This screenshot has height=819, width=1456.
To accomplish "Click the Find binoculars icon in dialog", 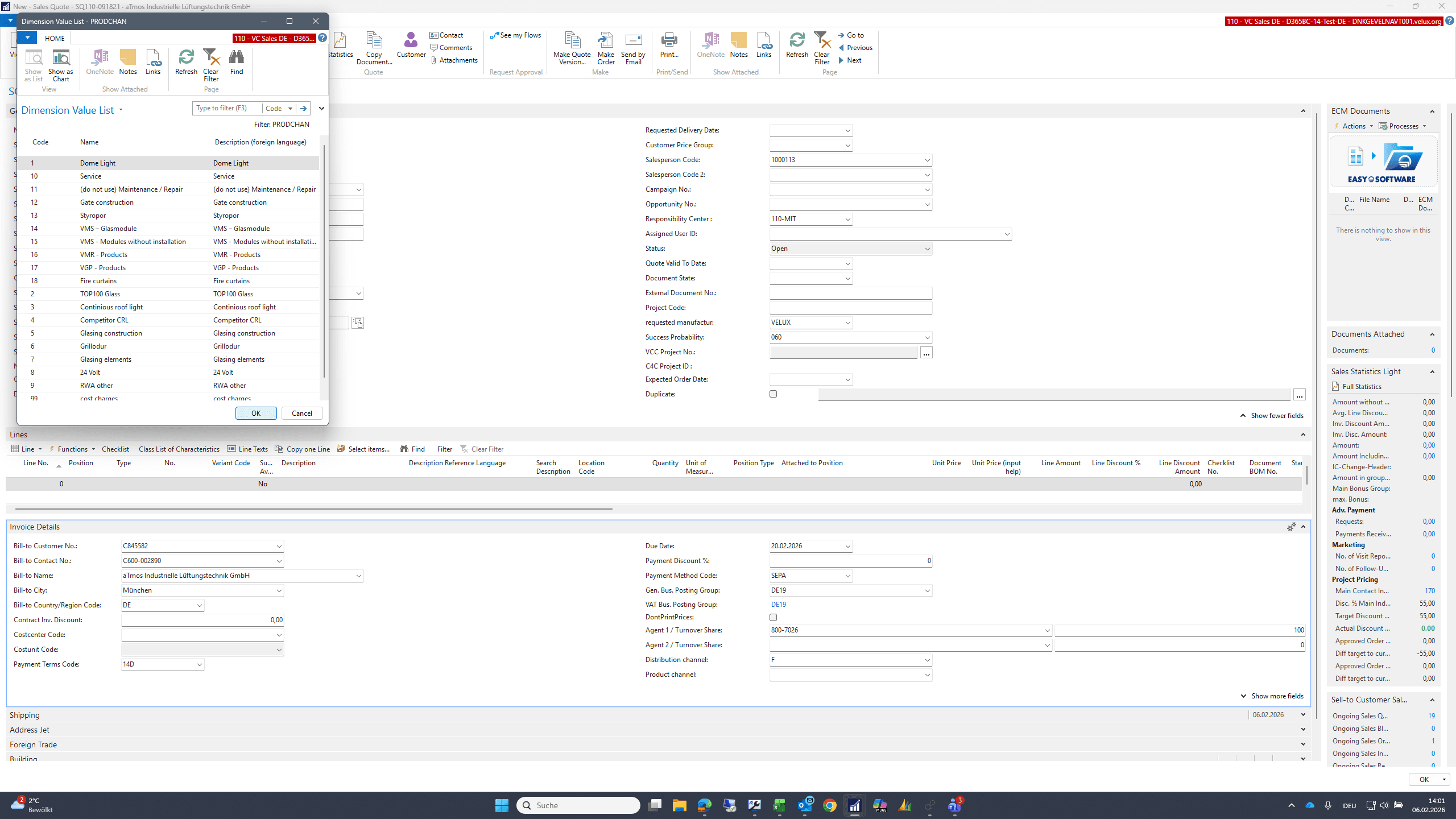I will point(237,57).
